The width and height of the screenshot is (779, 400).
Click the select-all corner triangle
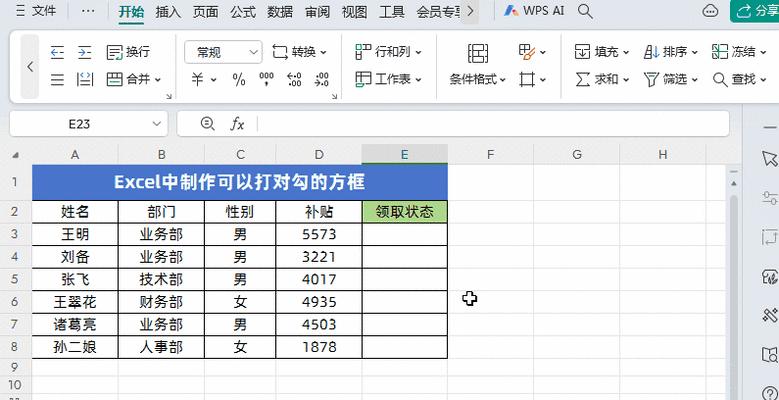(x=16, y=155)
